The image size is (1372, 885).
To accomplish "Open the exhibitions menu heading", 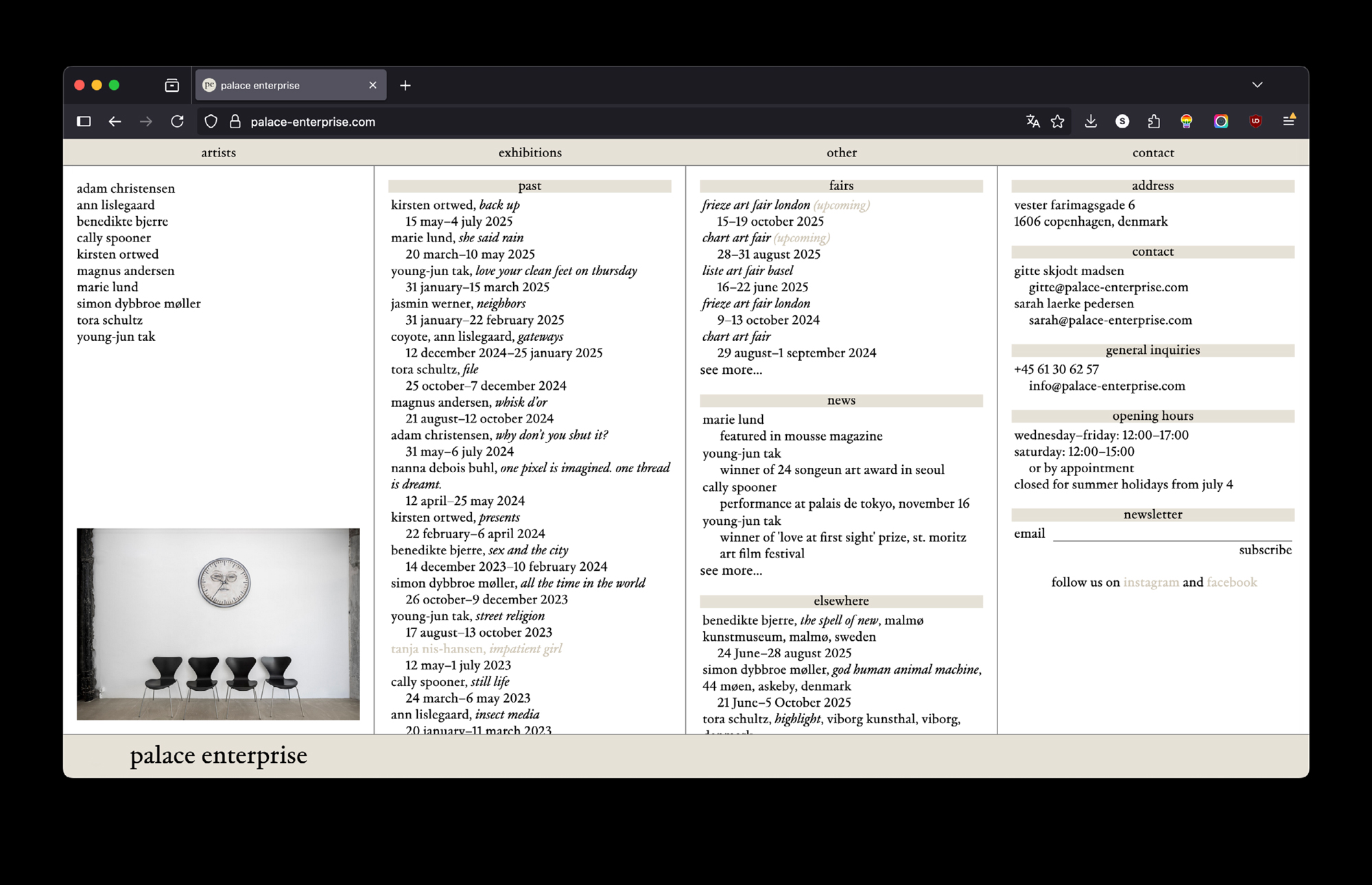I will point(530,152).
